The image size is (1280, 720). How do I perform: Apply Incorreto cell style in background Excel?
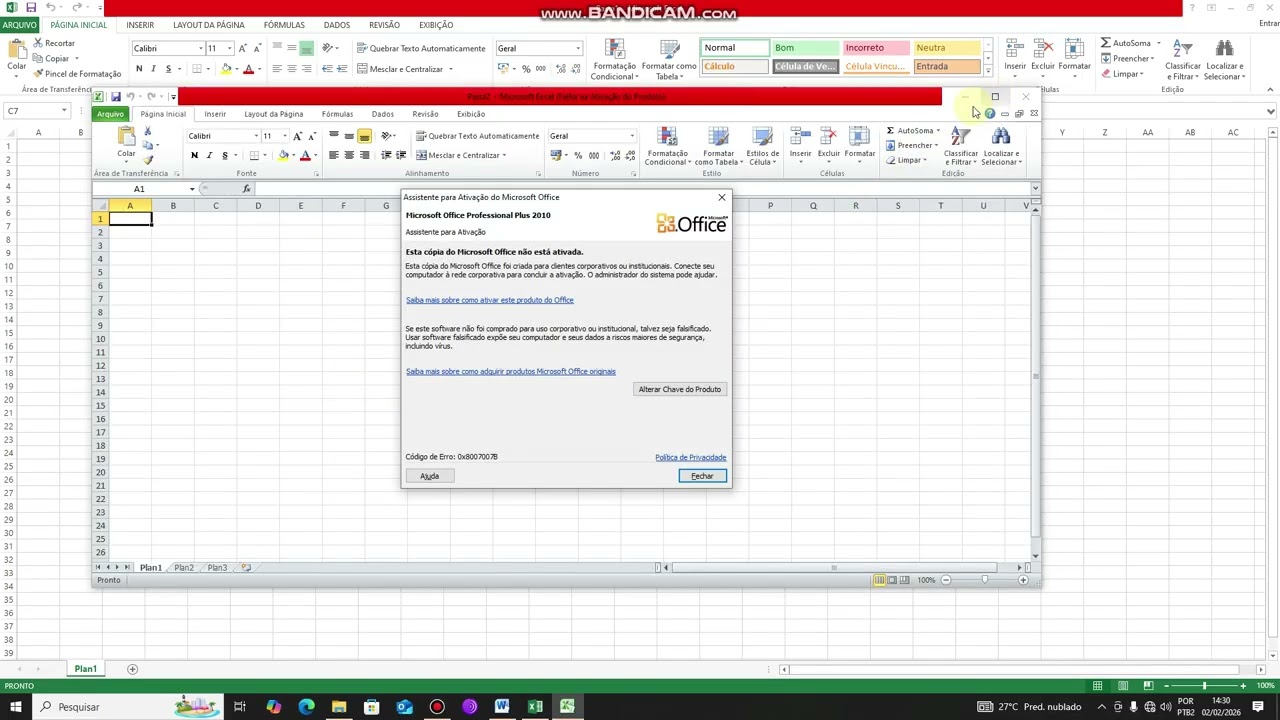click(876, 48)
